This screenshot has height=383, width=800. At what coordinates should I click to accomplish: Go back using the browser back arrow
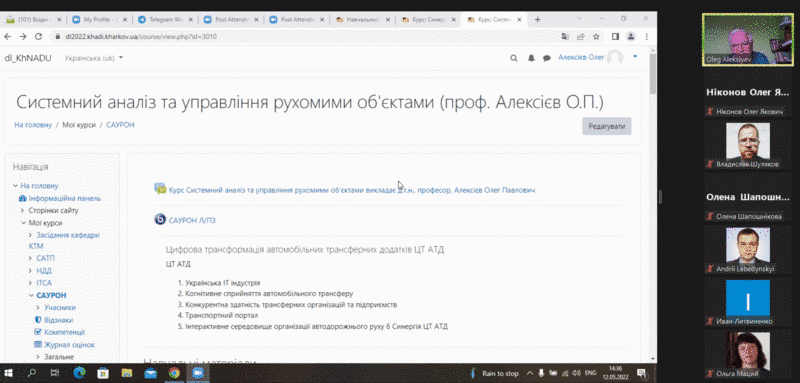[x=8, y=36]
